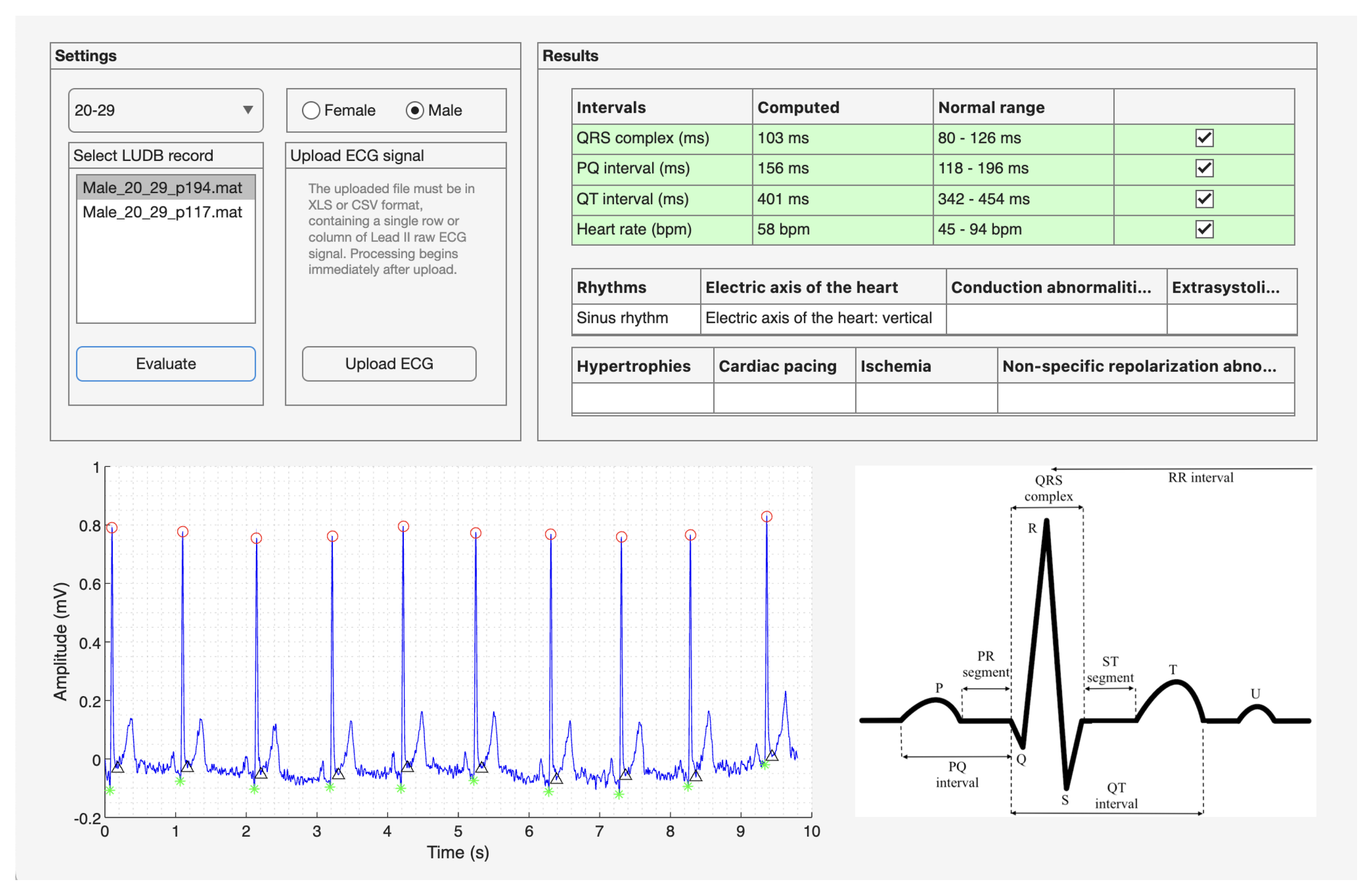The width and height of the screenshot is (1372, 895).
Task: Click the Sinus rhythm table cell
Action: click(x=635, y=318)
